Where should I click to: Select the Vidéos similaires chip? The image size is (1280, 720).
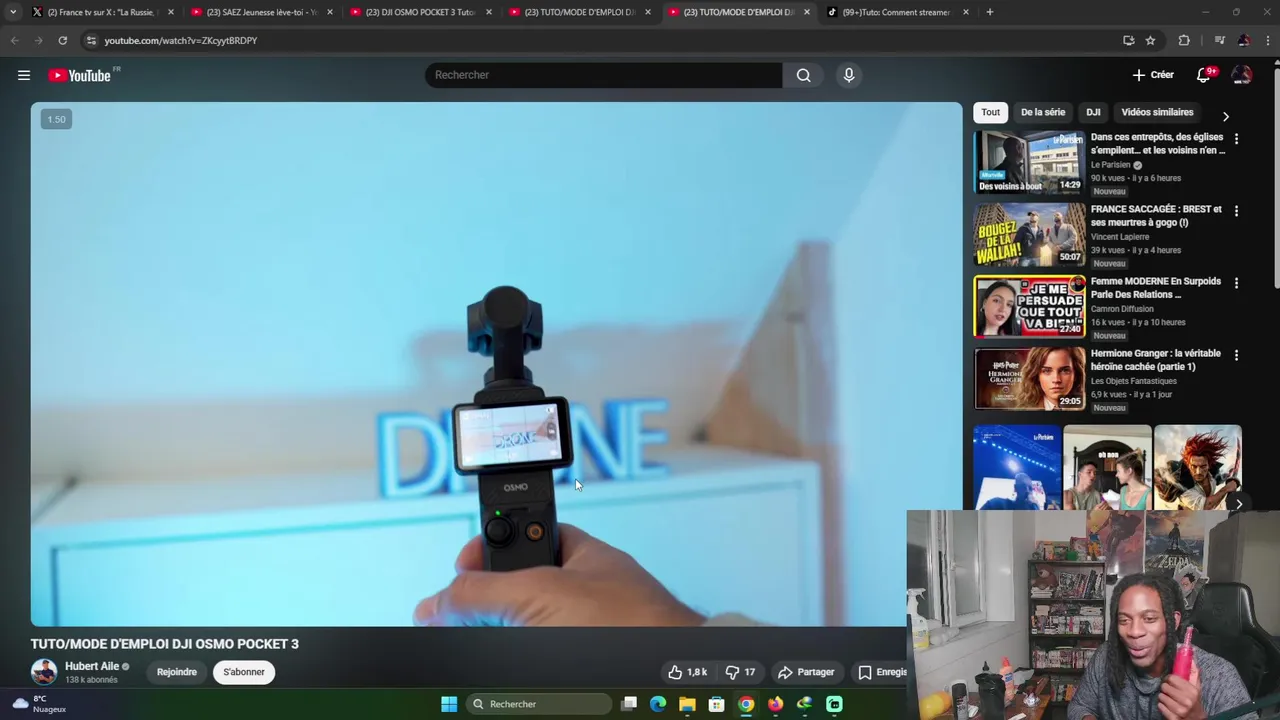click(1157, 112)
